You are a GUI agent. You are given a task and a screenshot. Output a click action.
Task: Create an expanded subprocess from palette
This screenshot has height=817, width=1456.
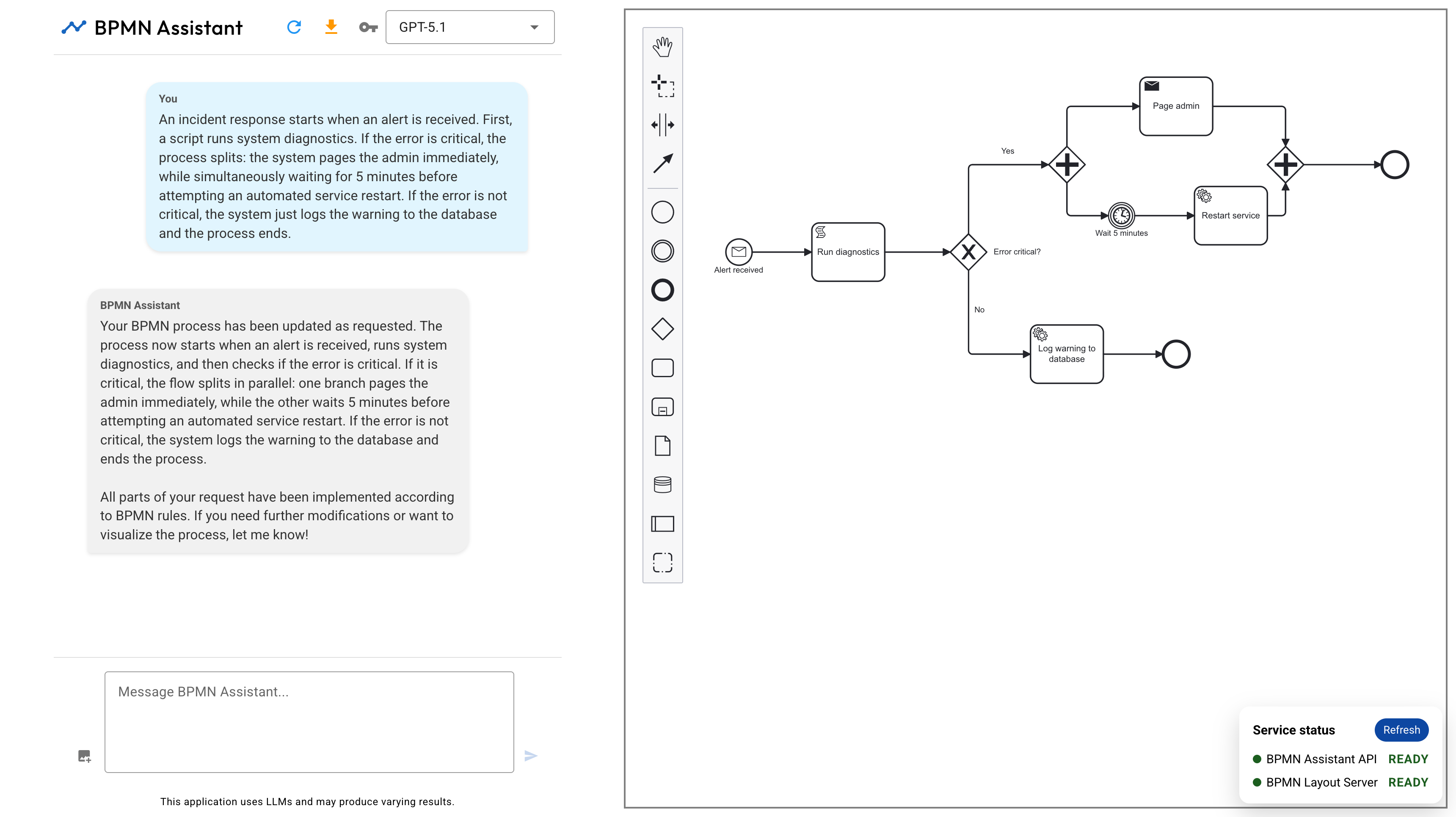[x=662, y=407]
